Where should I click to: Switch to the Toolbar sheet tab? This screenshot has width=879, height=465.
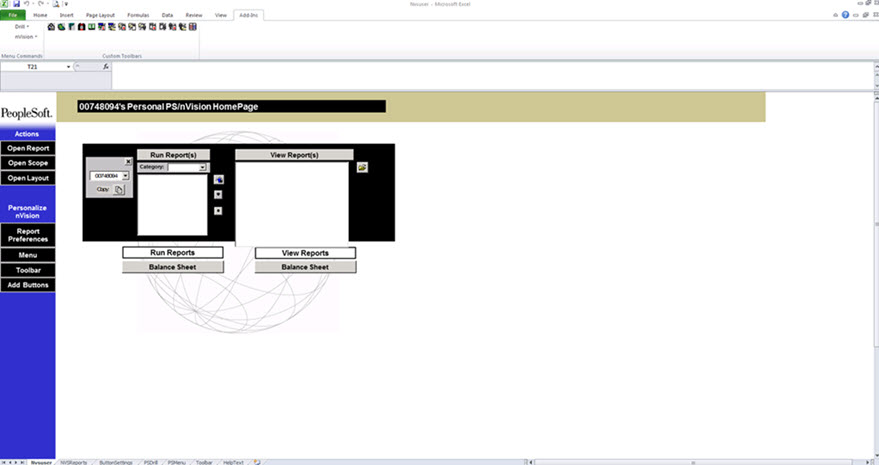coord(204,462)
